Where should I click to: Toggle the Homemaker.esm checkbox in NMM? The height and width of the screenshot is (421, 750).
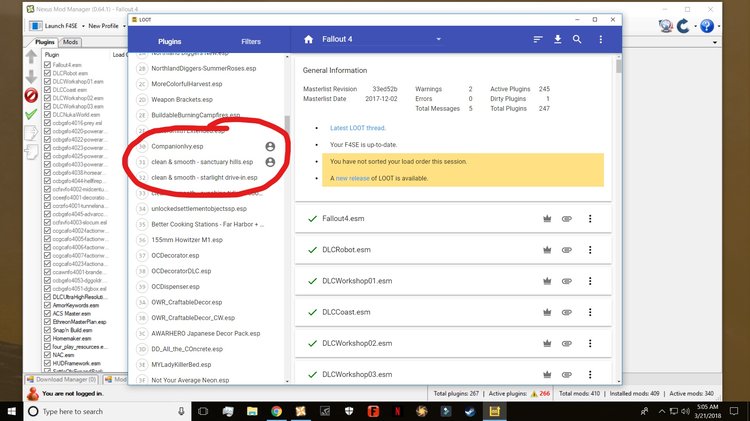tap(47, 338)
